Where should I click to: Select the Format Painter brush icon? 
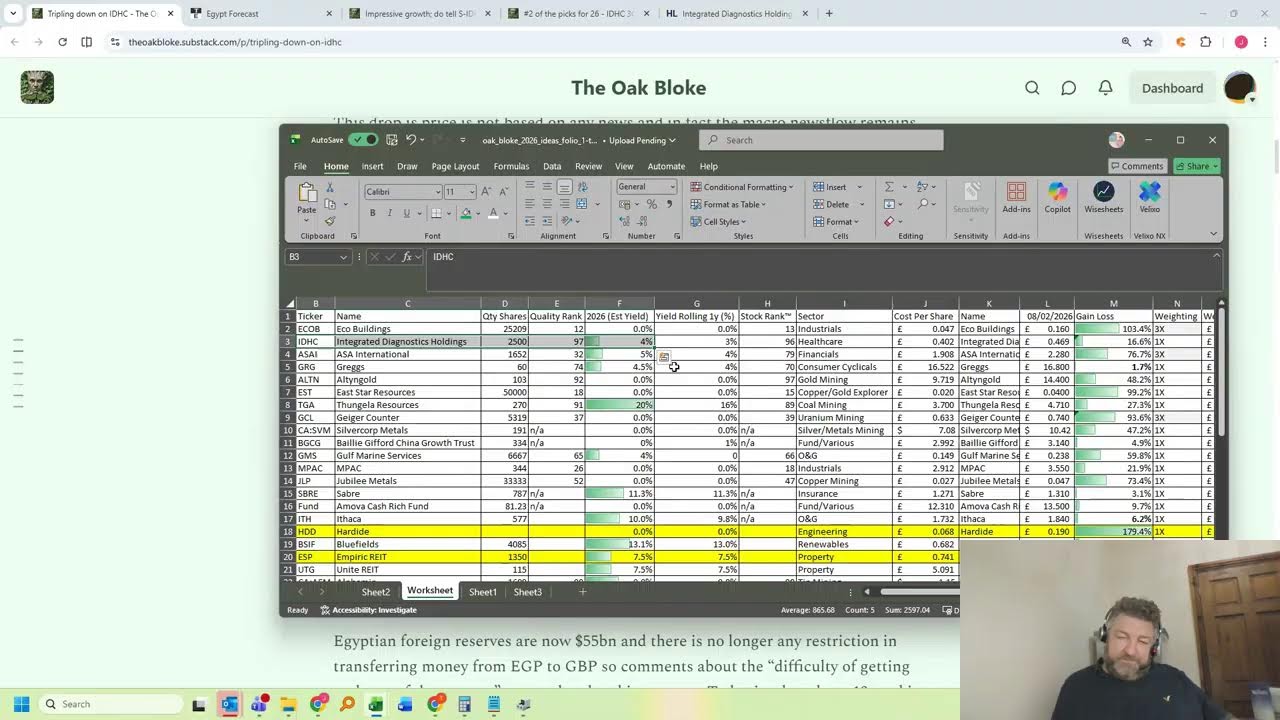point(330,221)
